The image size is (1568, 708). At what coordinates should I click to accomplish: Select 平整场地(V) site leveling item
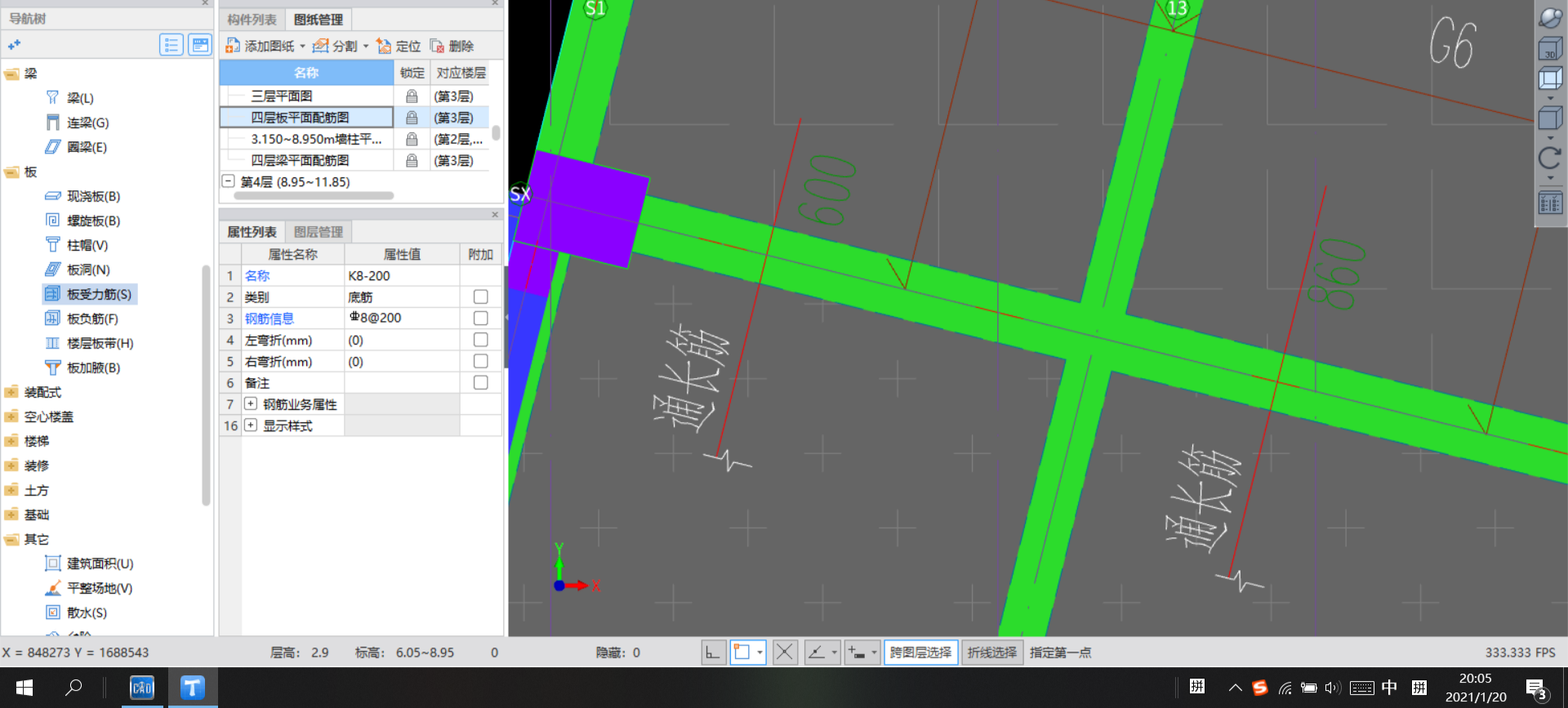pos(88,588)
